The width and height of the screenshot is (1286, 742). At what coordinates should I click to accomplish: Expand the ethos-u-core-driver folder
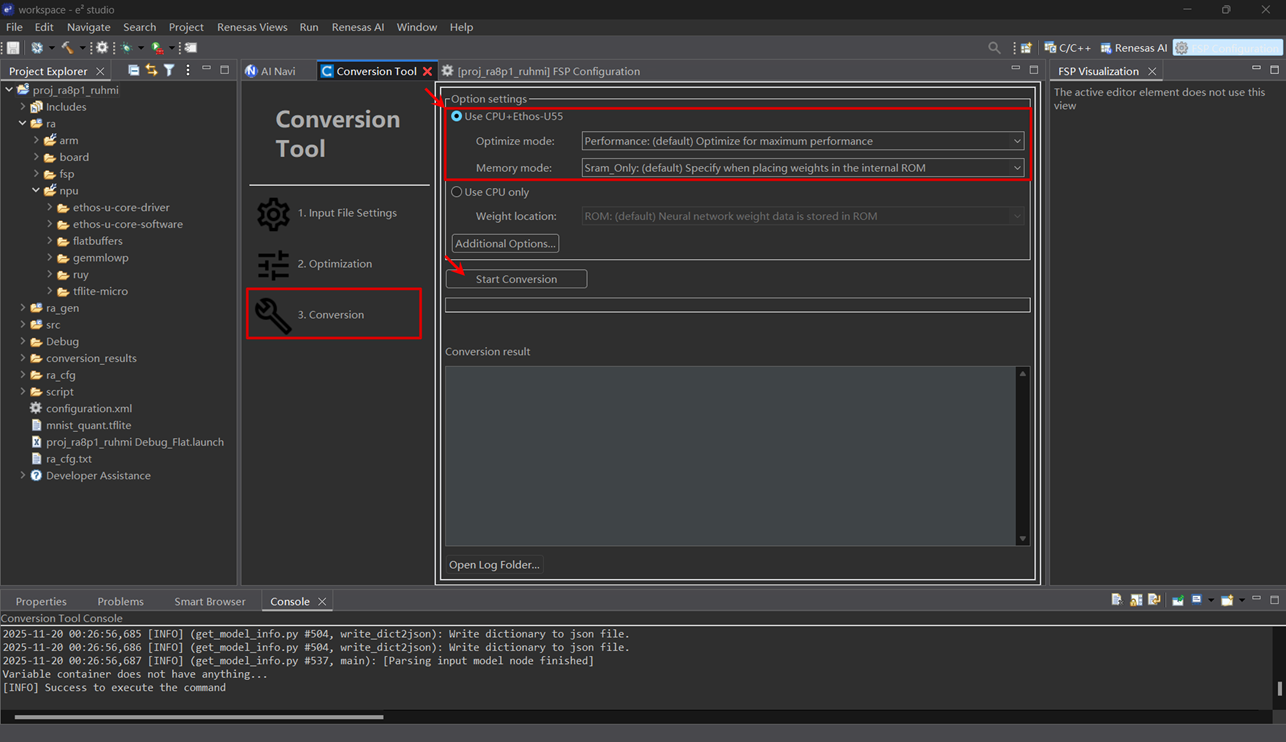point(49,207)
